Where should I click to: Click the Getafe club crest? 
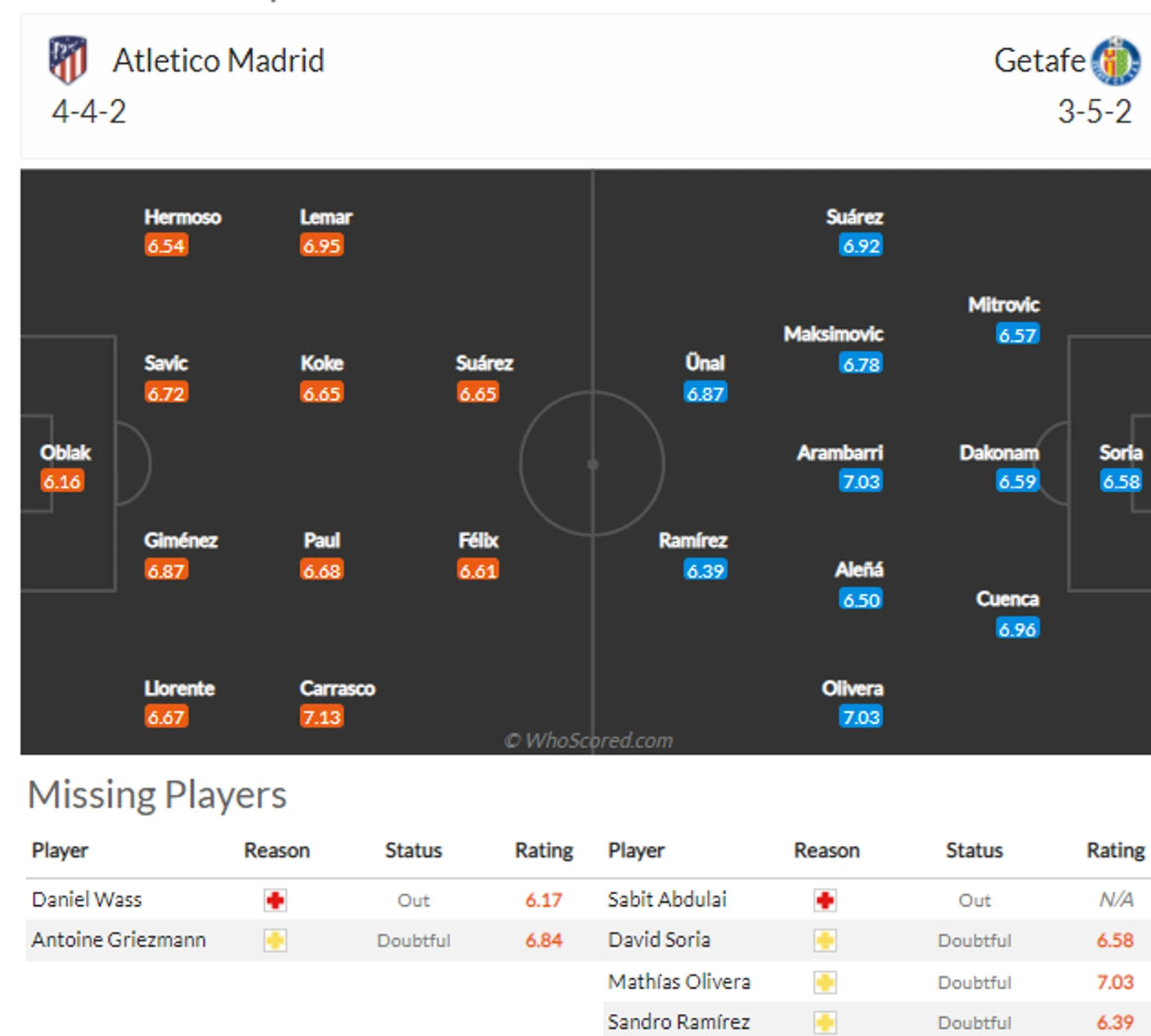click(1116, 61)
